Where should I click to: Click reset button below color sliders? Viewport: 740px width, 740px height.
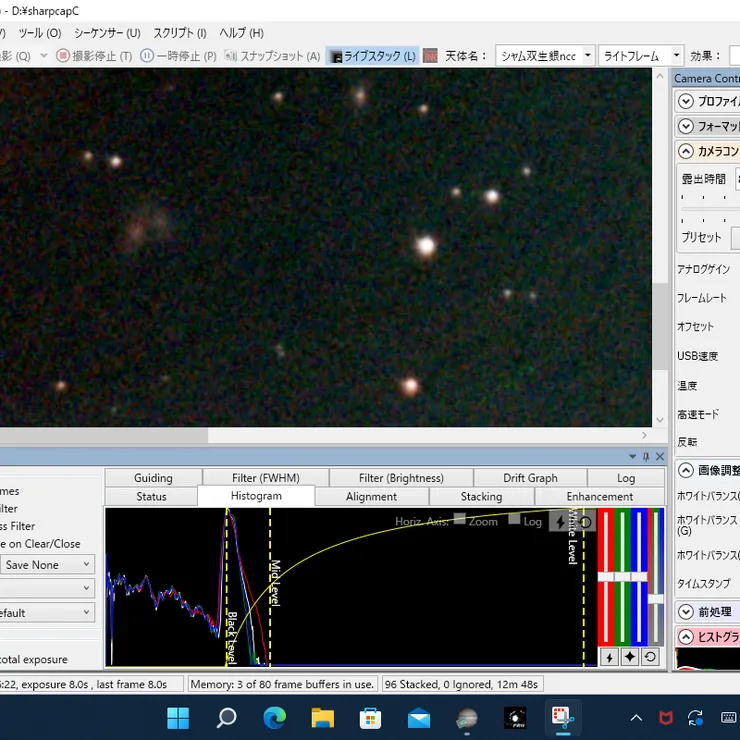click(650, 656)
